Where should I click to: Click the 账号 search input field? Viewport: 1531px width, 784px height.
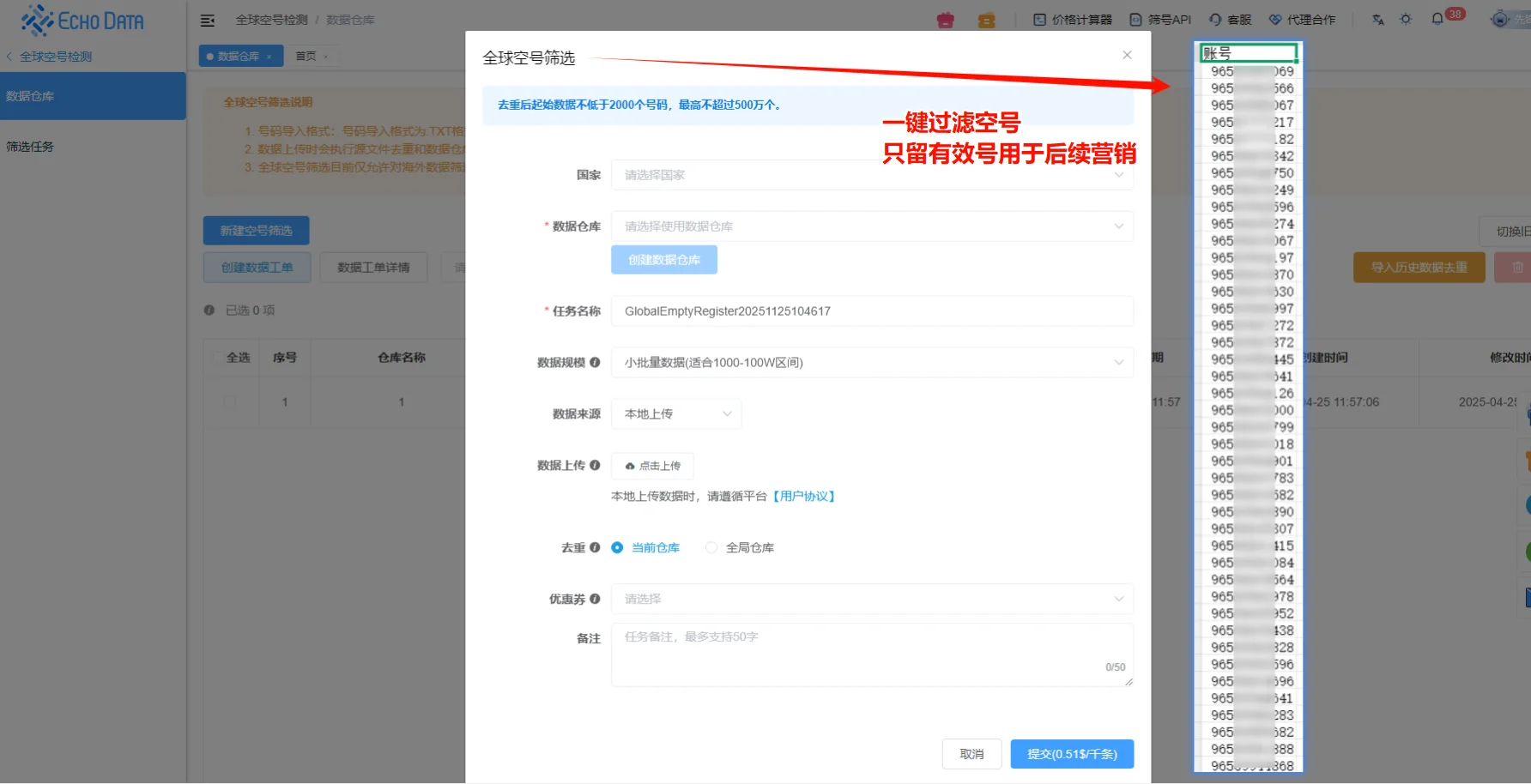pyautogui.click(x=1248, y=52)
